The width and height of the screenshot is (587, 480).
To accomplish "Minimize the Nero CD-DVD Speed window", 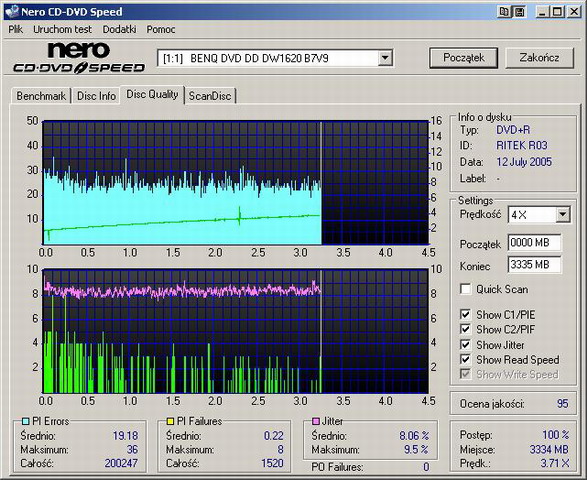I will tap(542, 12).
